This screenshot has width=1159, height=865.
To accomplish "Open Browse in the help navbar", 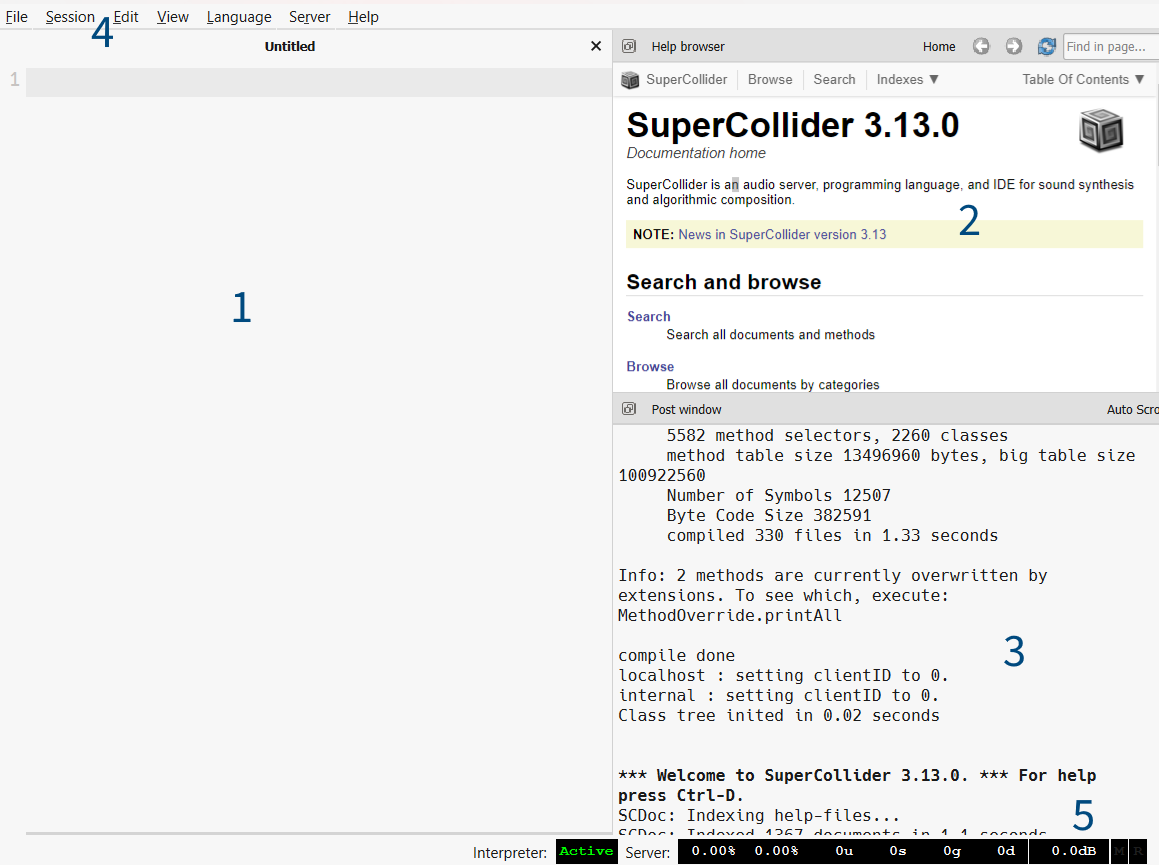I will (x=769, y=79).
